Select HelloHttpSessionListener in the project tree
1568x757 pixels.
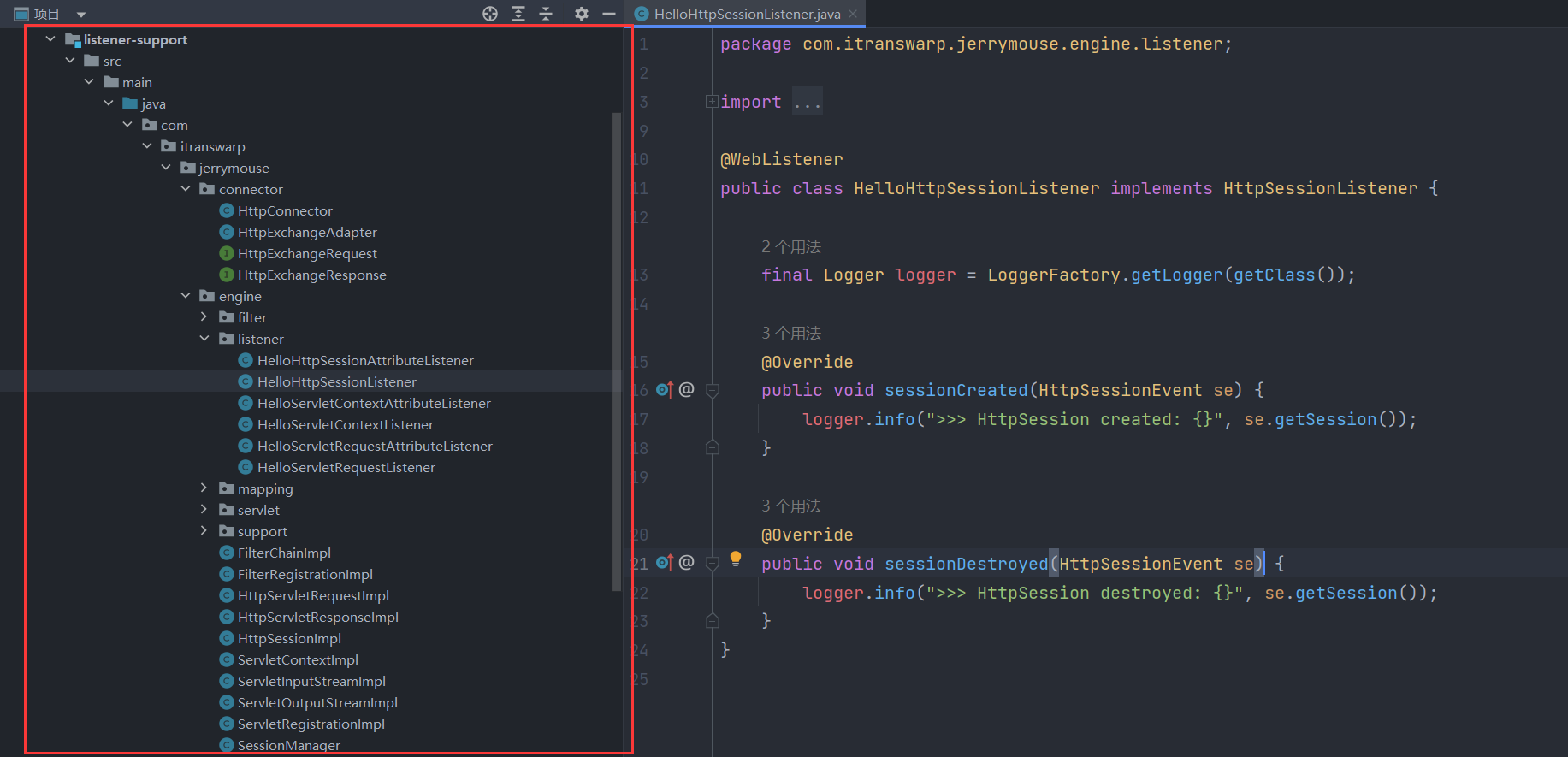click(337, 381)
